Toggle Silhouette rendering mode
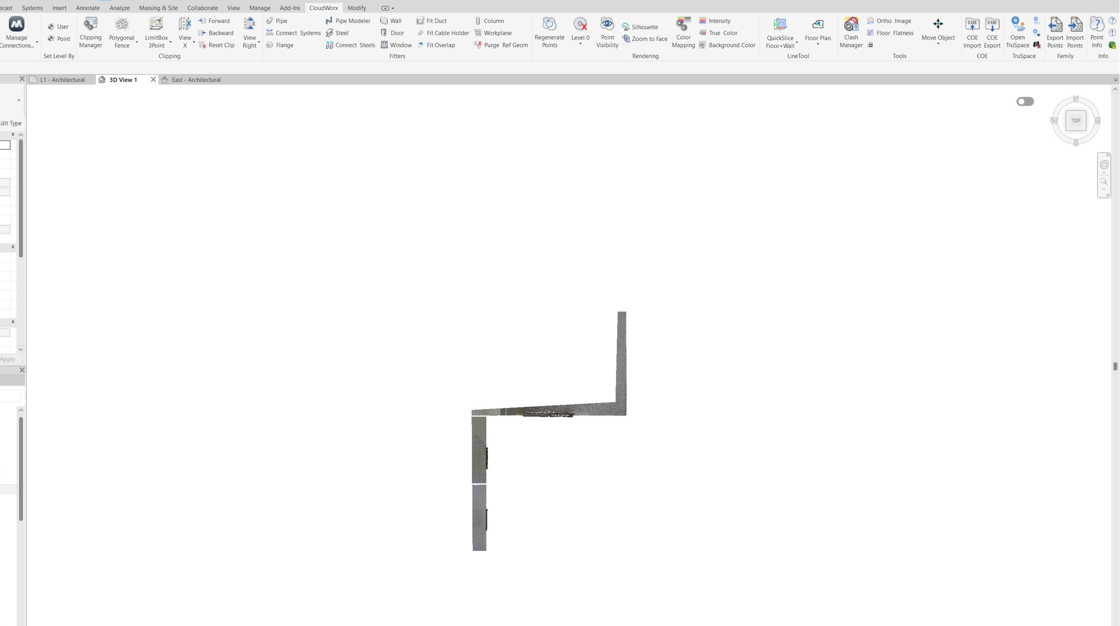This screenshot has height=626, width=1120. [640, 27]
